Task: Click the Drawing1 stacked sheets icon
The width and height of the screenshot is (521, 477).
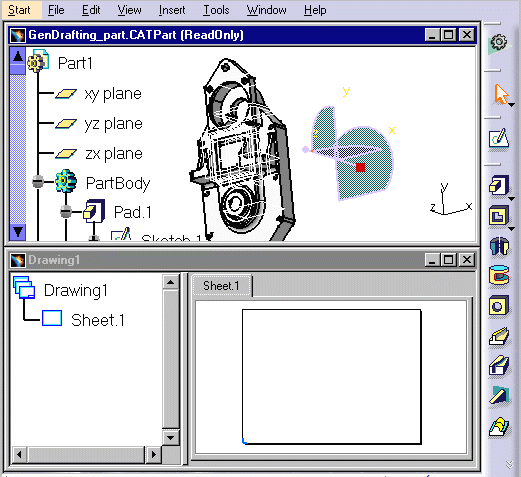Action: click(24, 287)
